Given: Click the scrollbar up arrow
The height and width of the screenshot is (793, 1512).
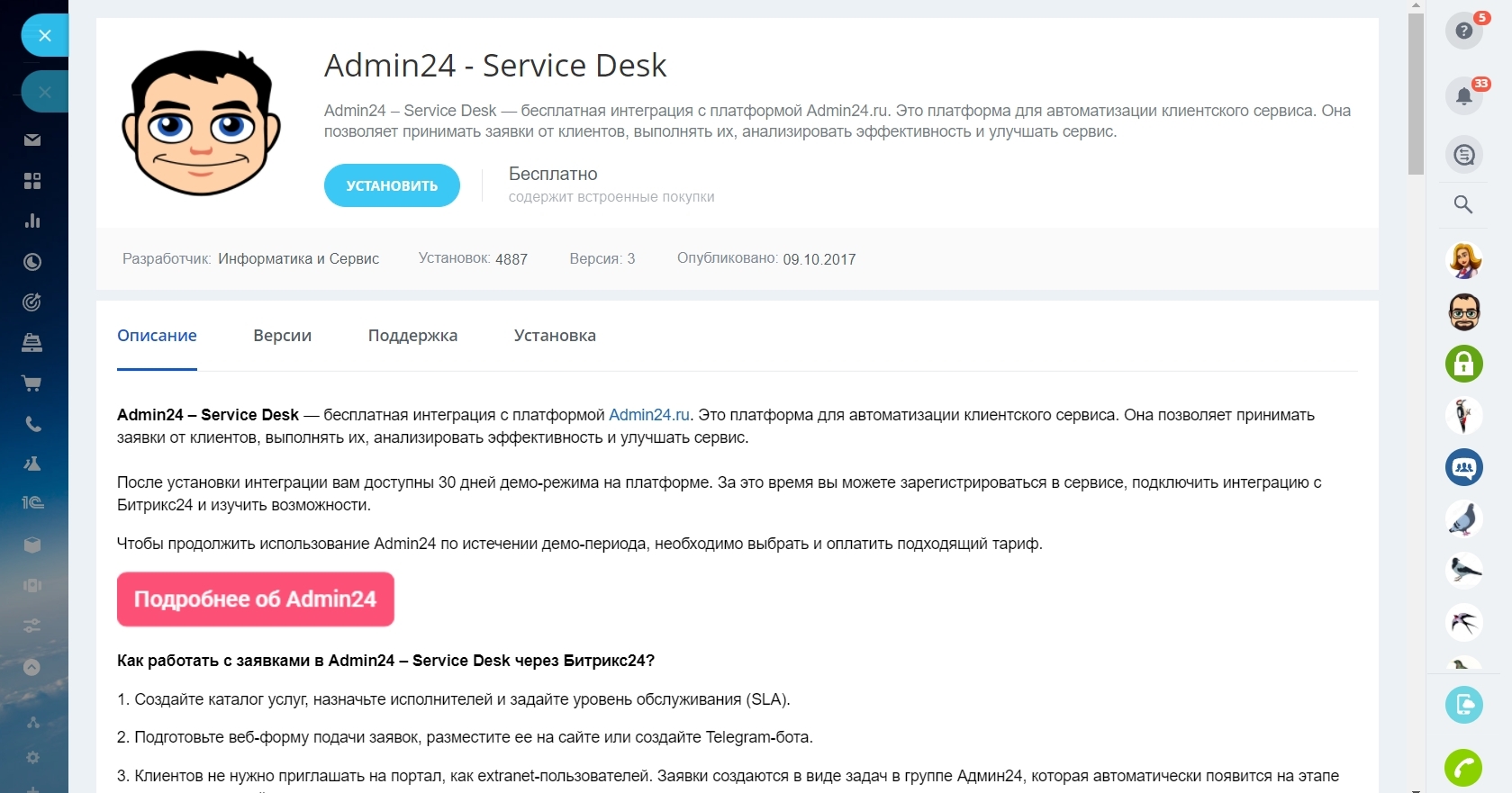Looking at the screenshot, I should 1416,5.
